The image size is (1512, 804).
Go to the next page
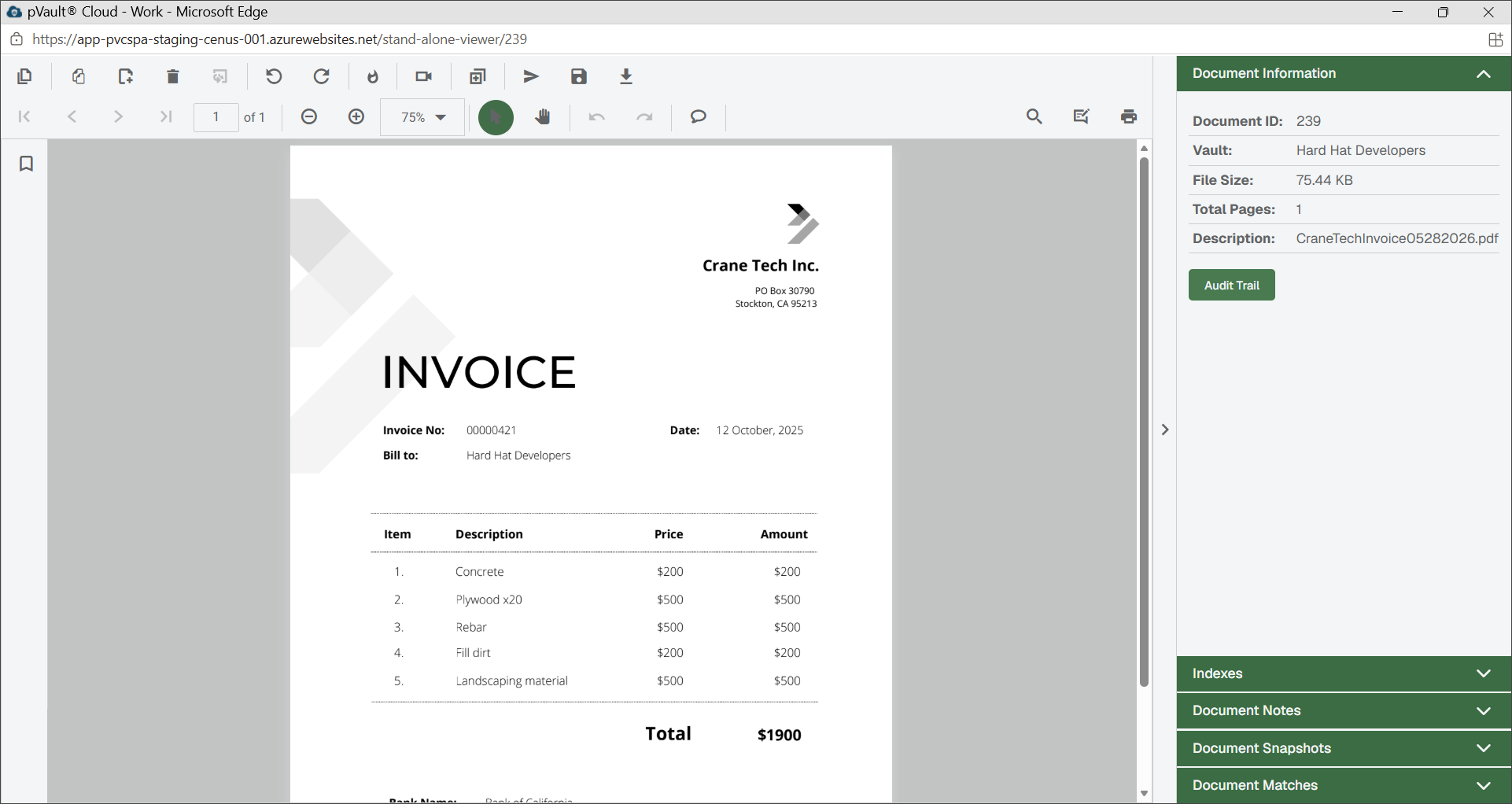click(119, 116)
